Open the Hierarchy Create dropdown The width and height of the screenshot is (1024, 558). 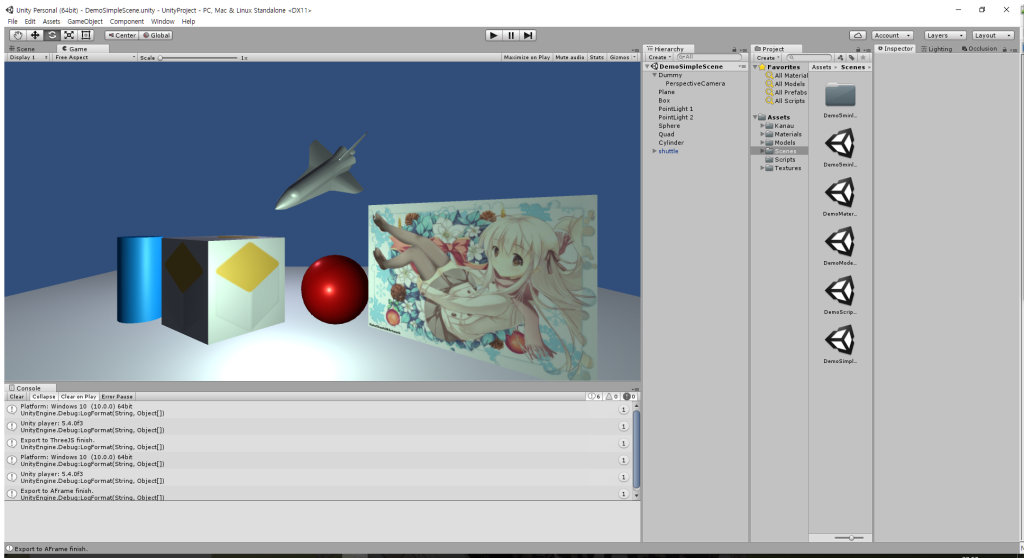[660, 57]
